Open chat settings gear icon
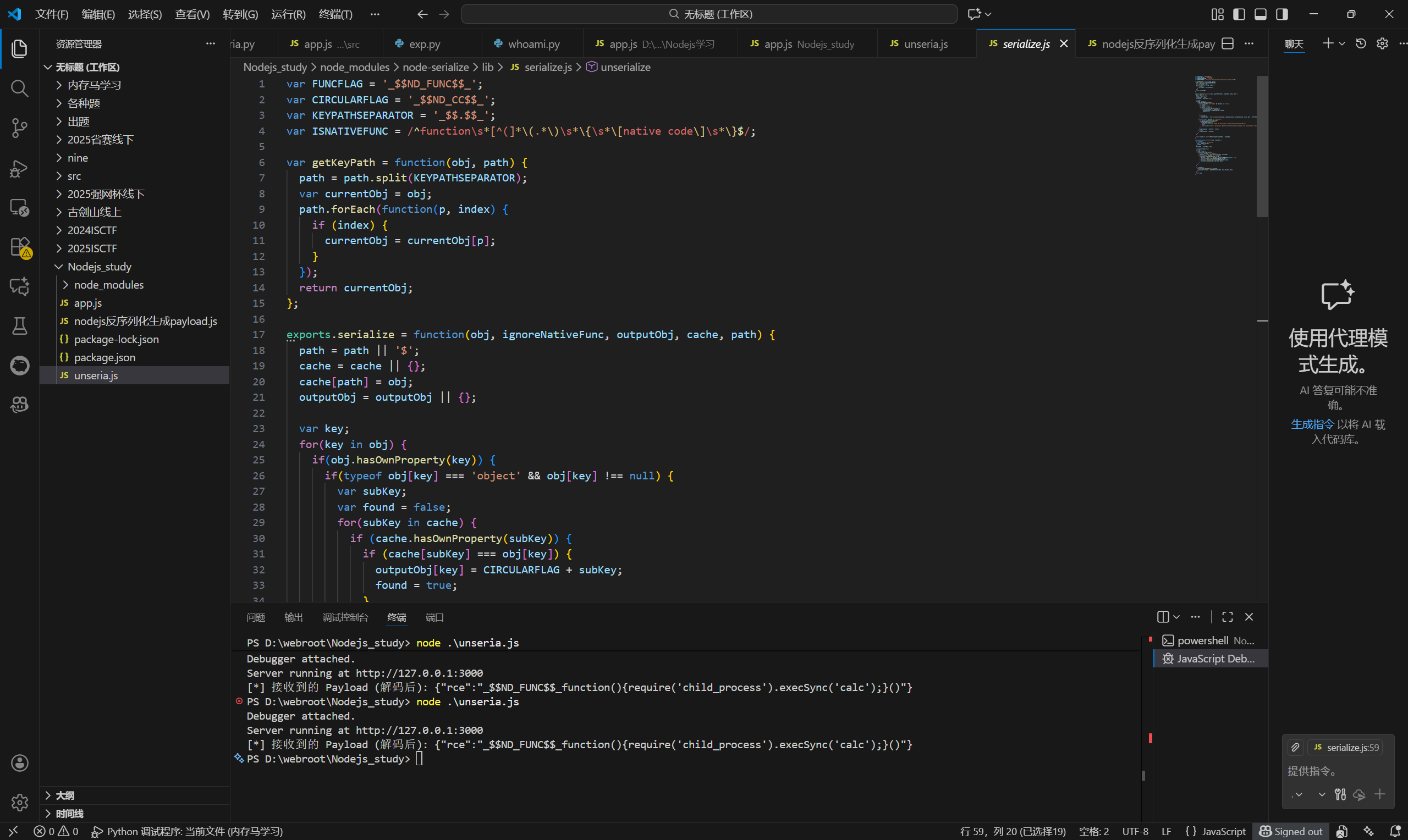The width and height of the screenshot is (1408, 840). (x=1382, y=43)
